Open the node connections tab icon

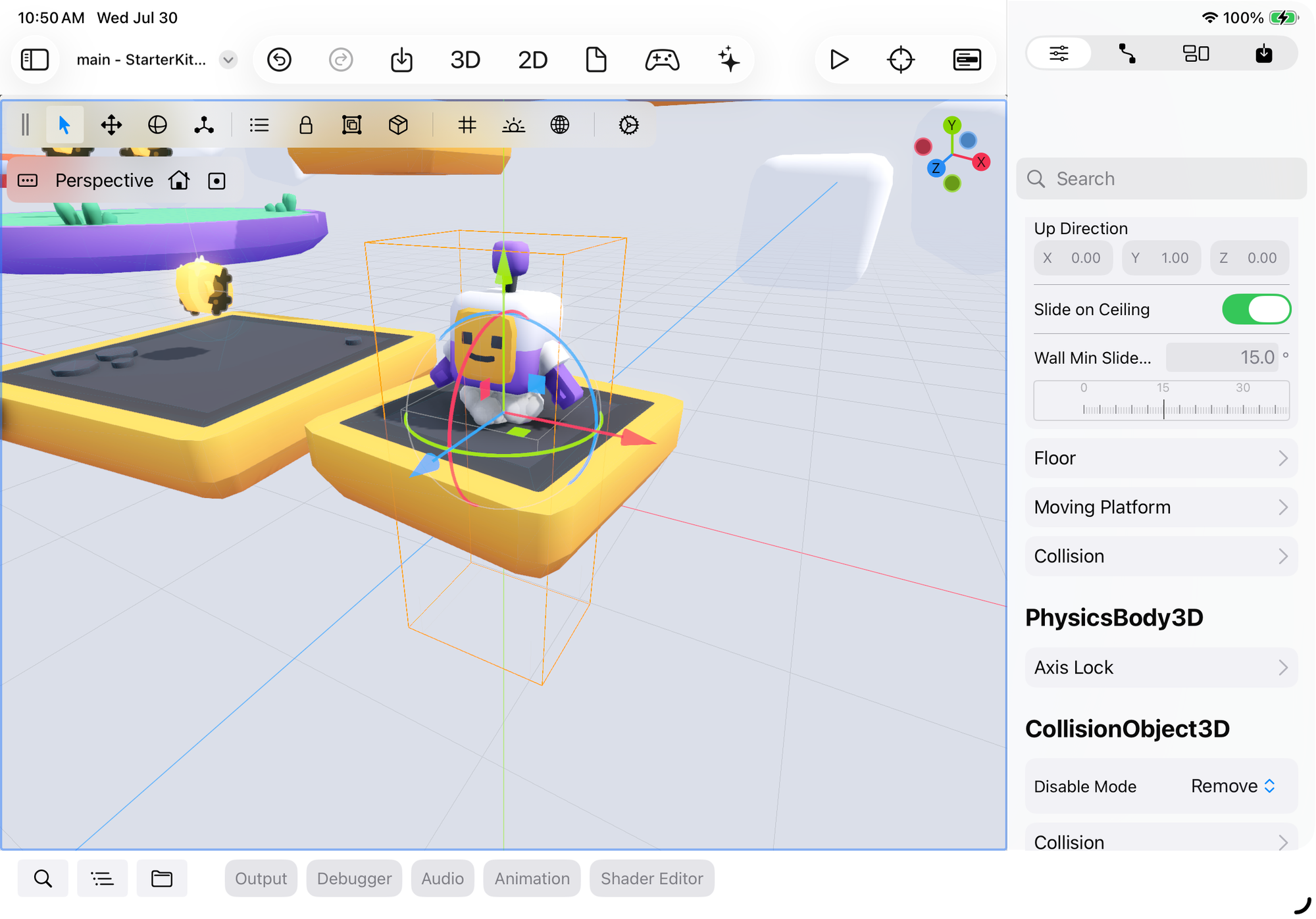[x=1127, y=53]
